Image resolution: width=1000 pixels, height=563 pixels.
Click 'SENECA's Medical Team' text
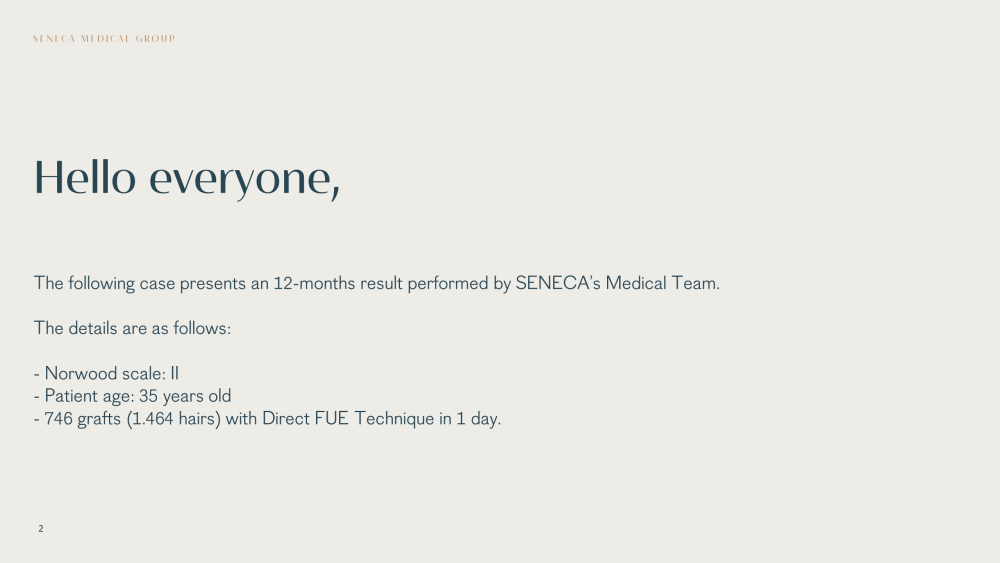pos(615,283)
